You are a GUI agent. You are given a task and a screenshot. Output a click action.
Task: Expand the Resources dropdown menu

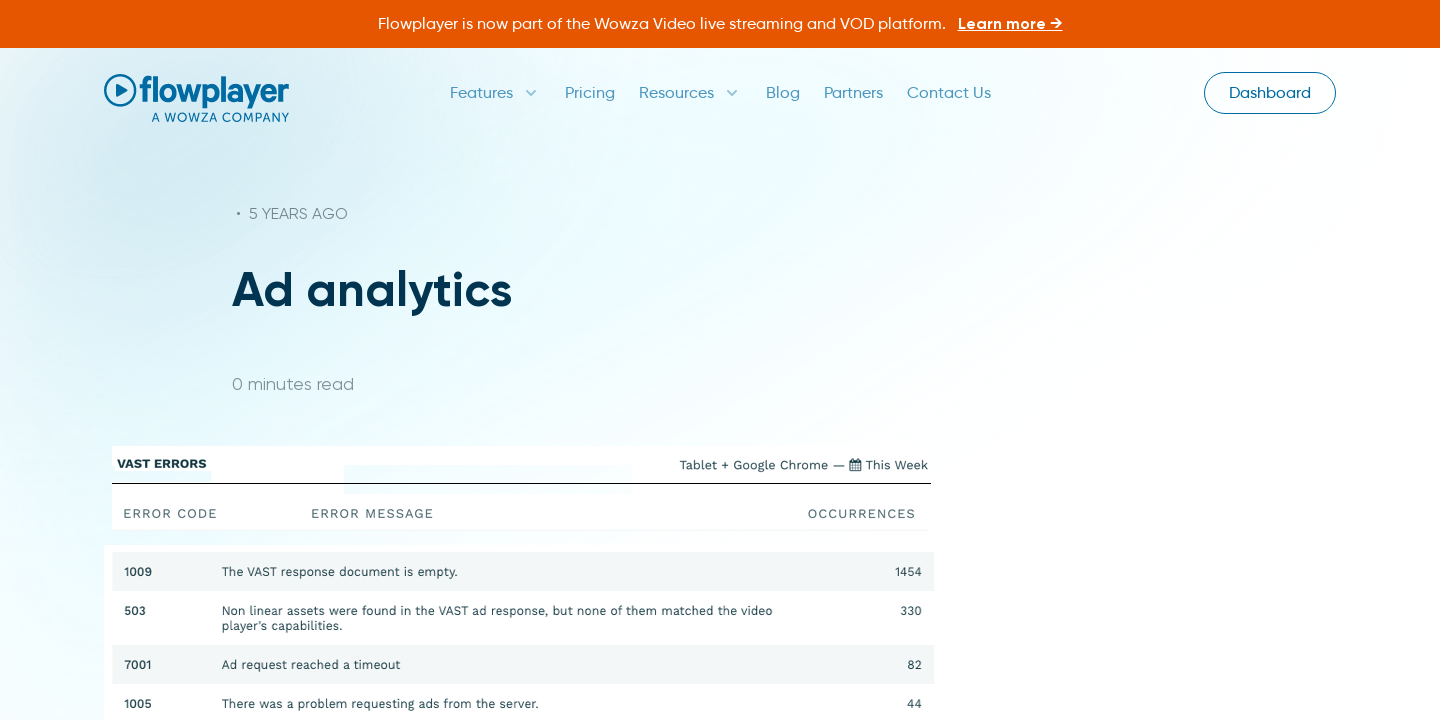[x=689, y=92]
